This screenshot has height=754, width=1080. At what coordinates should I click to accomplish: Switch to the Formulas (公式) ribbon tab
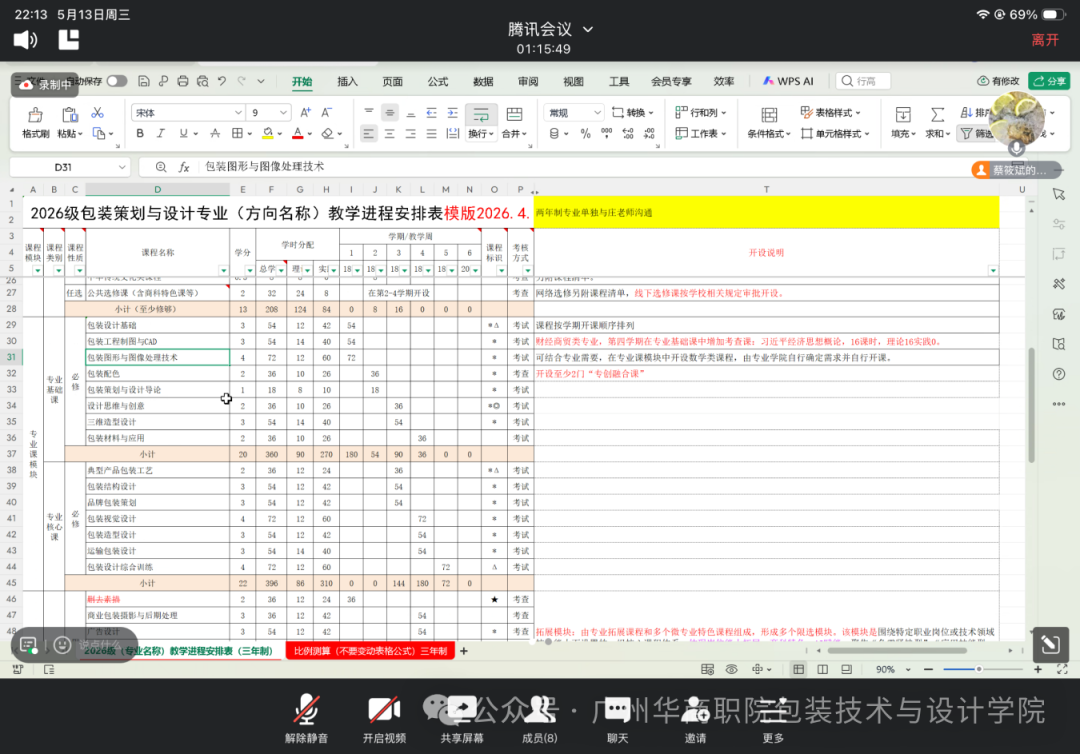pos(438,81)
